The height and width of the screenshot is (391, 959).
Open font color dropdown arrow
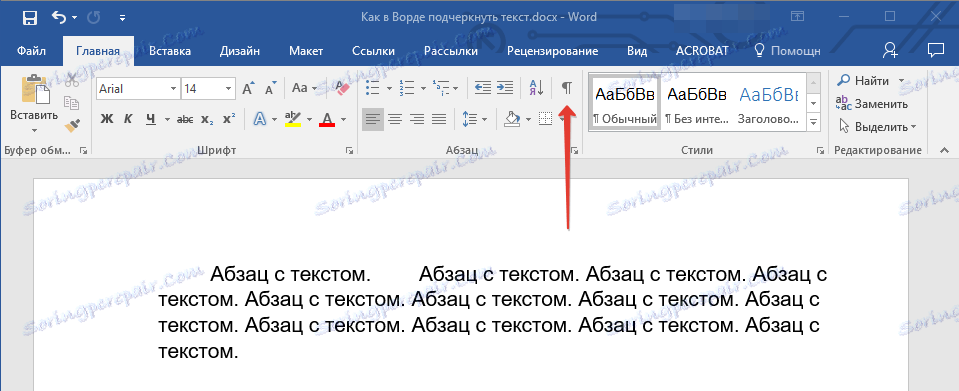click(343, 119)
